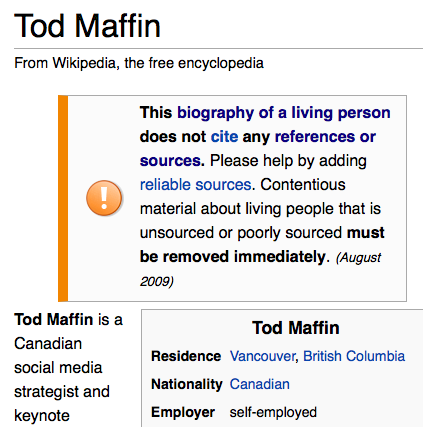Open the 'biography of a living person' link
The height and width of the screenshot is (427, 423).
(284, 113)
